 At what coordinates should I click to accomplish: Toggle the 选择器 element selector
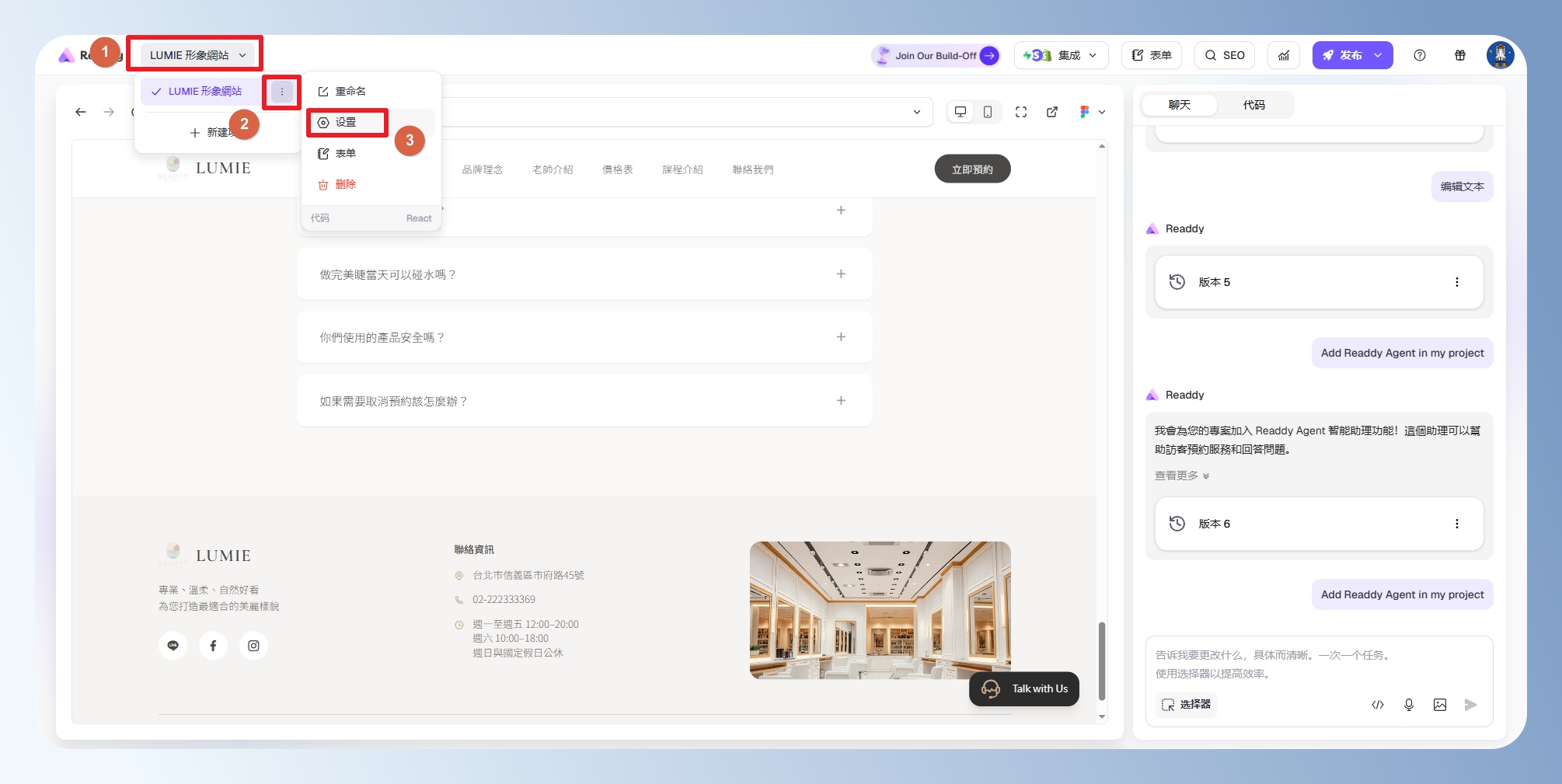(1186, 705)
